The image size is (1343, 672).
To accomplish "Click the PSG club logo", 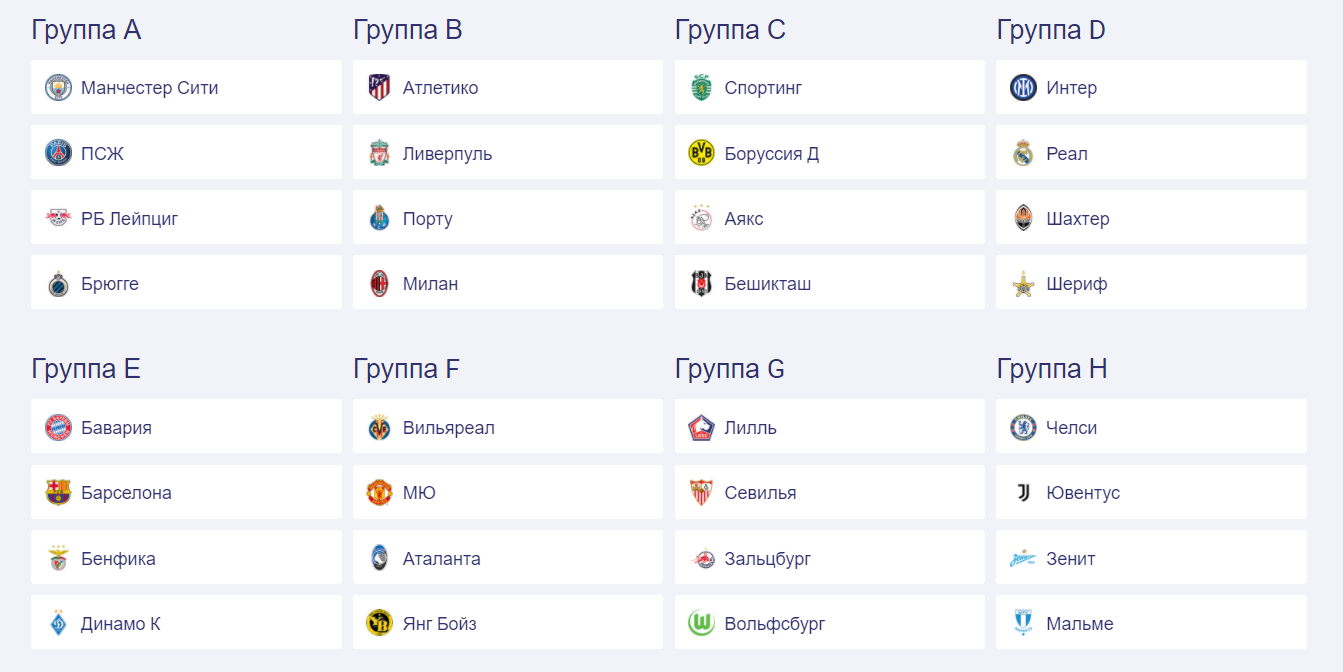I will tap(58, 153).
